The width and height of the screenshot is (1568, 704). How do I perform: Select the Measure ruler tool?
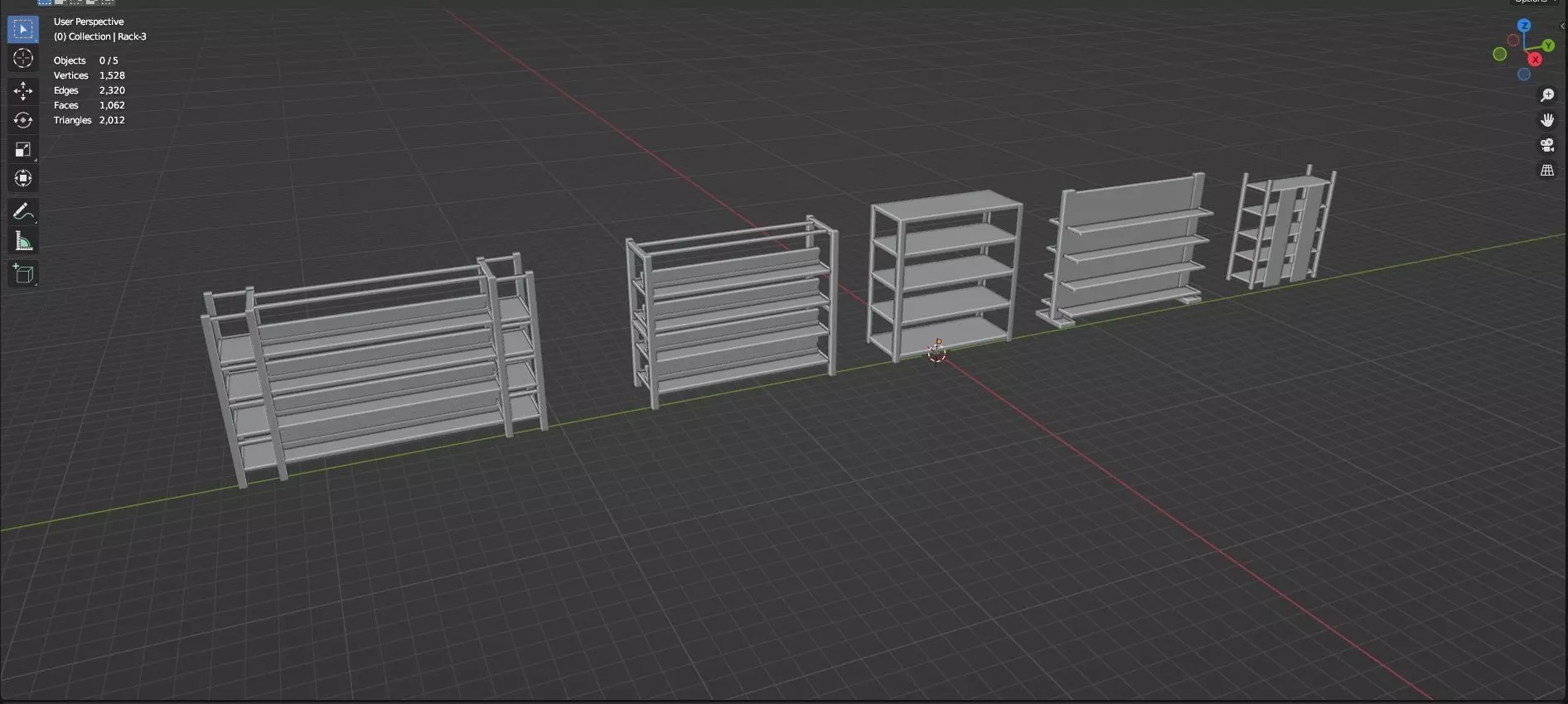click(23, 241)
